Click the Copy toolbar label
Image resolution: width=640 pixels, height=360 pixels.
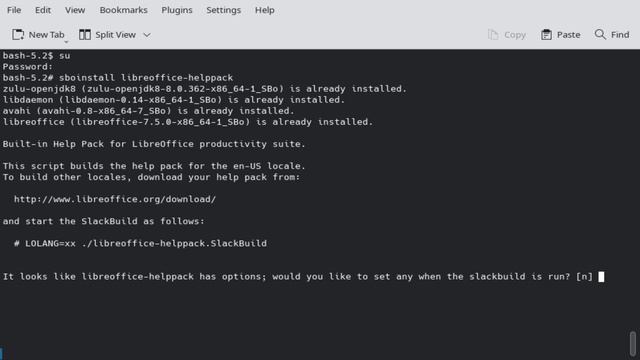(x=515, y=35)
